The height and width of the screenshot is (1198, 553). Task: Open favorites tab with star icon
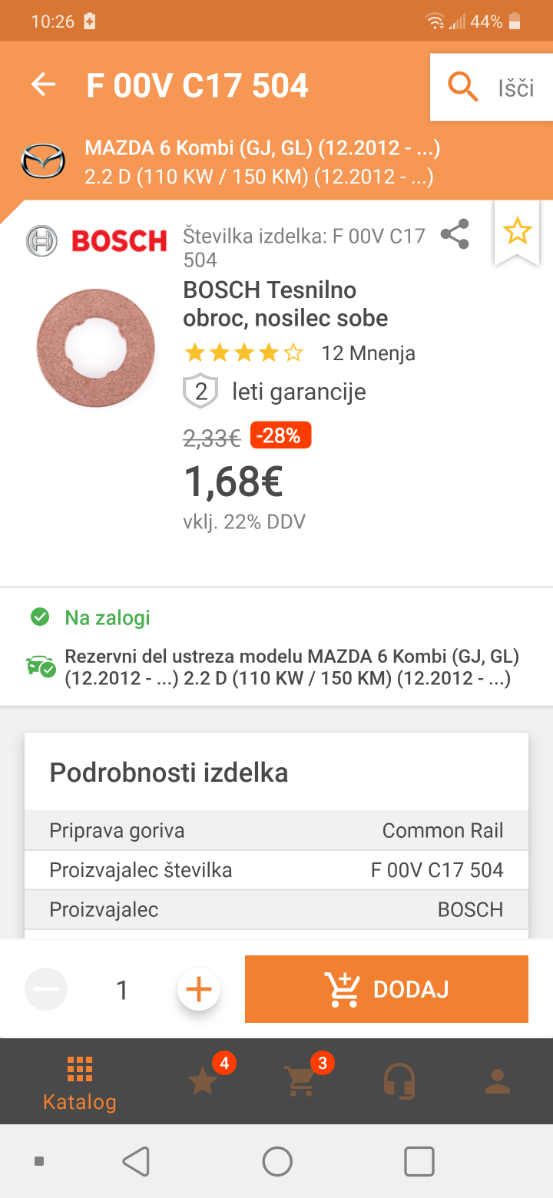coord(204,1081)
